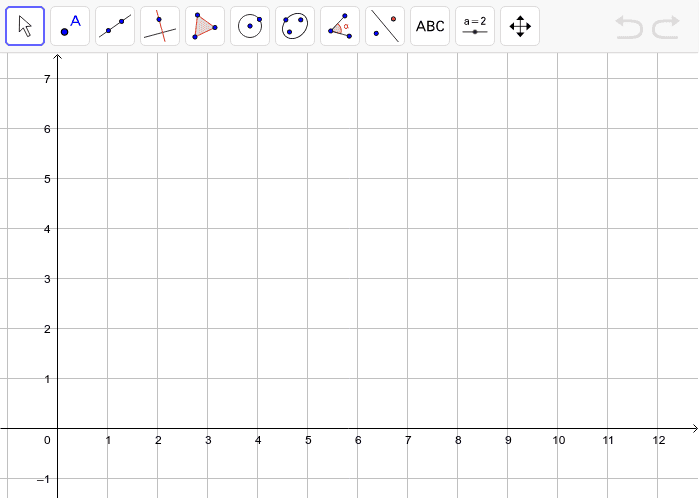Viewport: 700px width, 500px height.
Task: Select the Perpendicular Line tool
Action: click(x=160, y=26)
